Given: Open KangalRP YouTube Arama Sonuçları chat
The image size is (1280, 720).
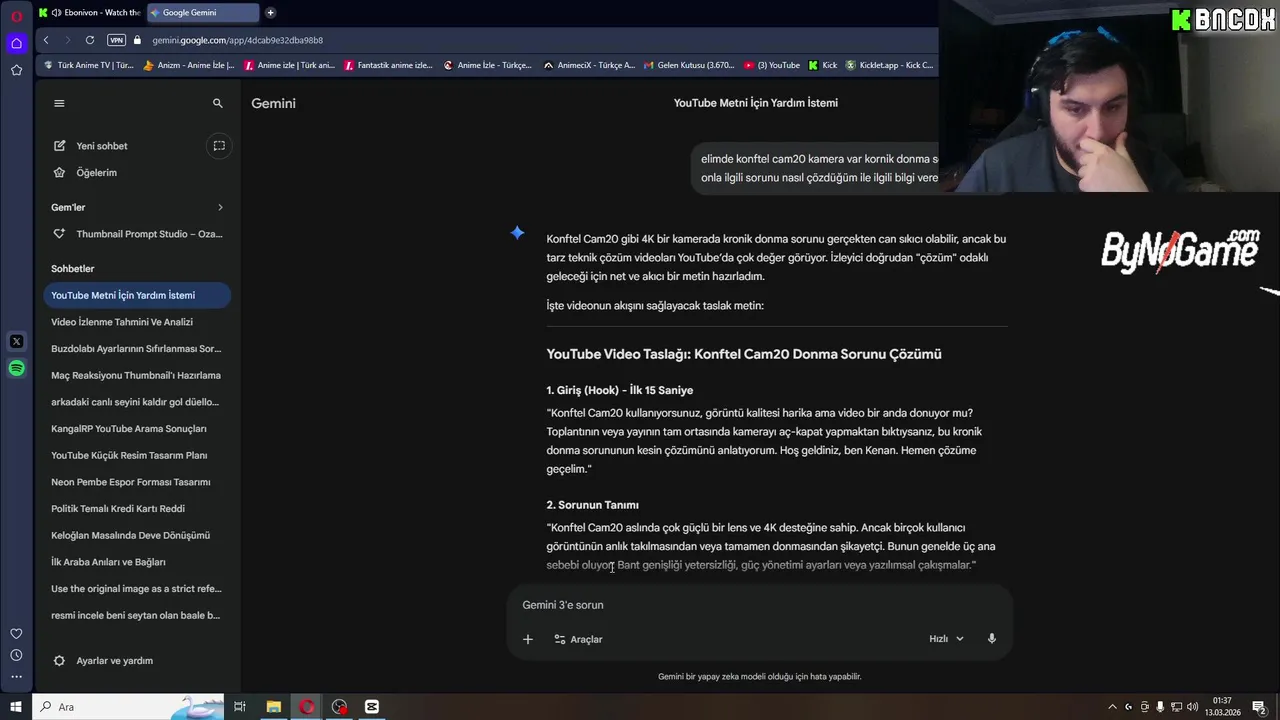Looking at the screenshot, I should click(138, 429).
